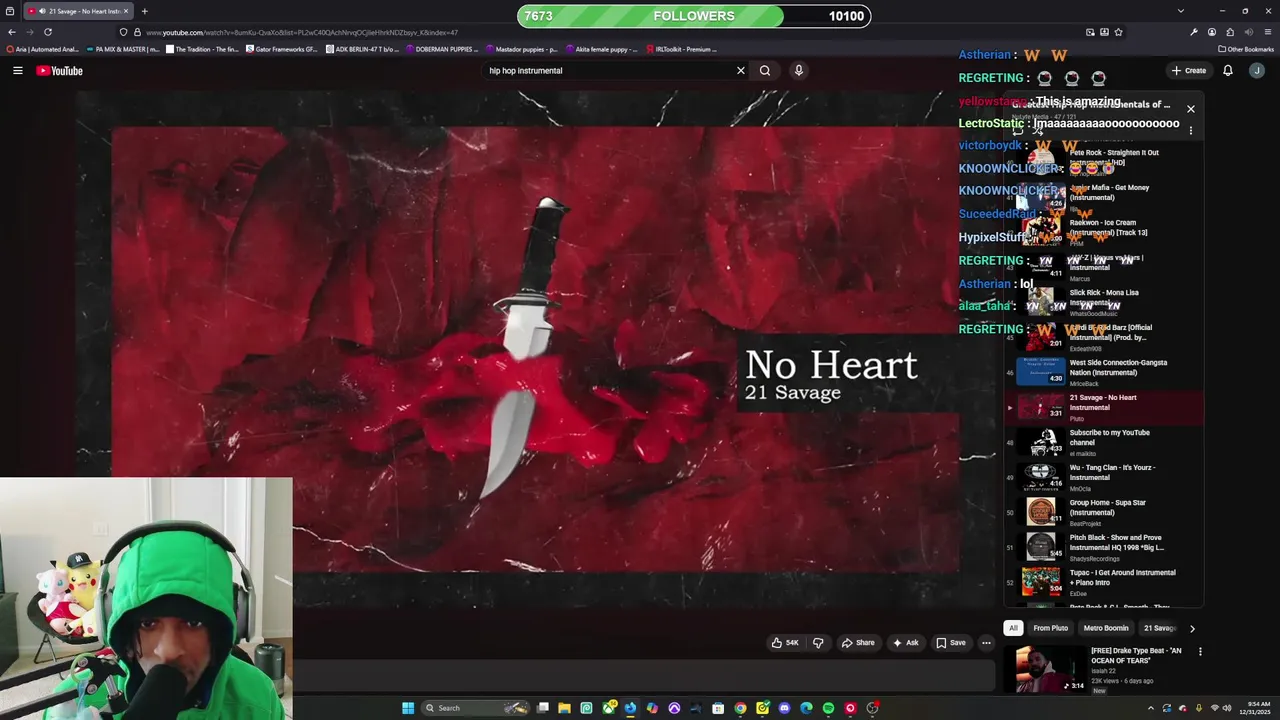Open more actions menu beside Save
This screenshot has height=720, width=1280.
click(986, 643)
